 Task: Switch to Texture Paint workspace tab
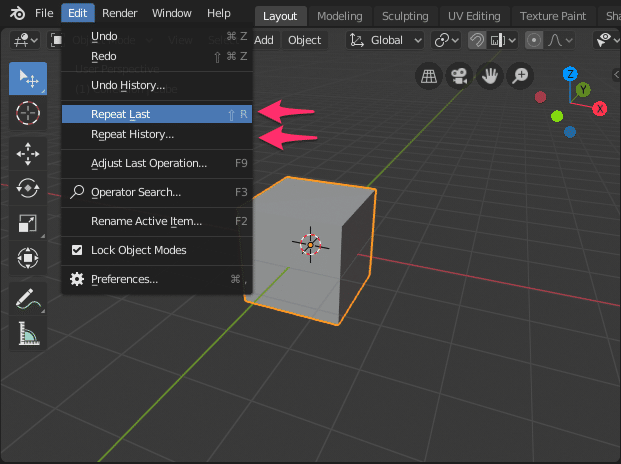click(553, 16)
